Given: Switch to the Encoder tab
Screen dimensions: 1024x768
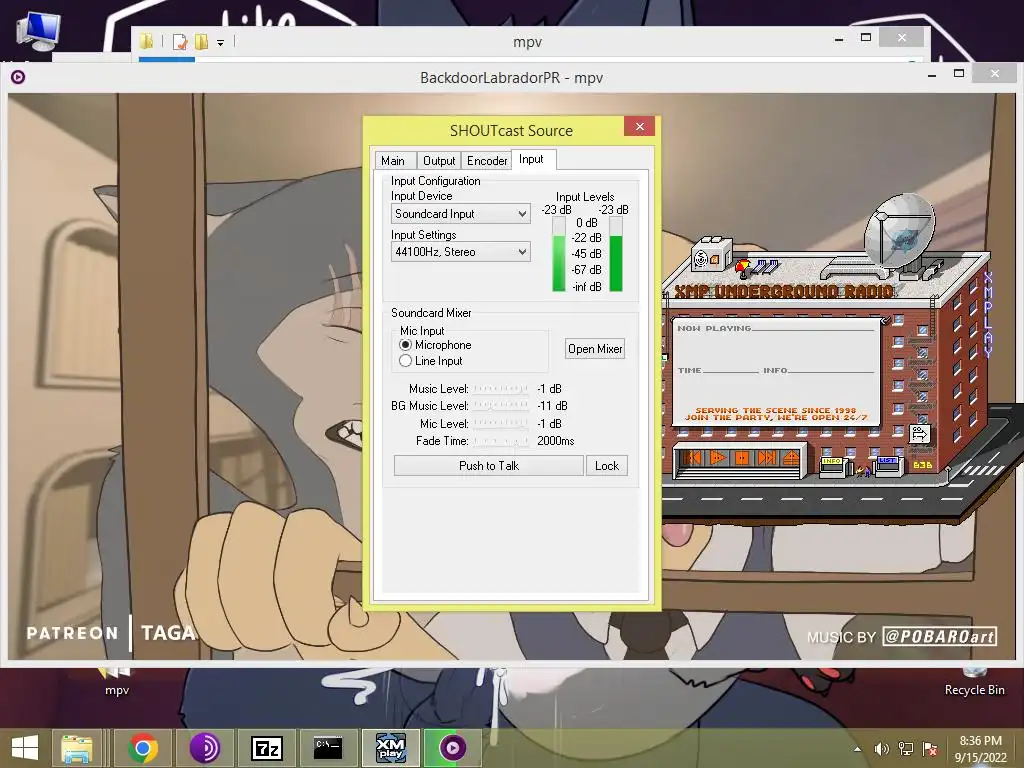Looking at the screenshot, I should 487,161.
